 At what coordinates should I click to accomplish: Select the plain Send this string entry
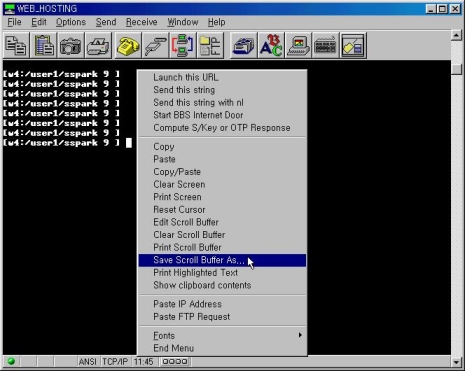(x=222, y=90)
